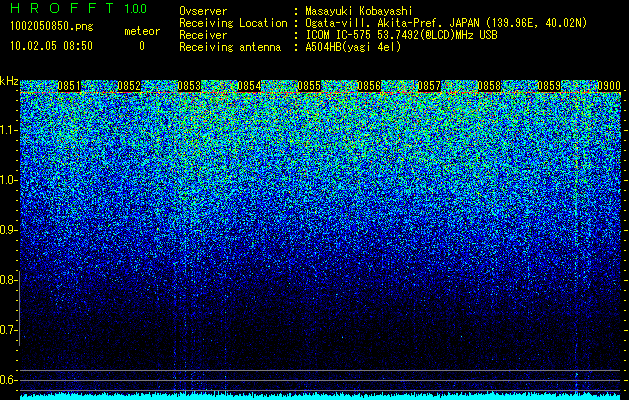Click the Ovserver label
Screen dimensions: 629x400
pyautogui.click(x=203, y=11)
